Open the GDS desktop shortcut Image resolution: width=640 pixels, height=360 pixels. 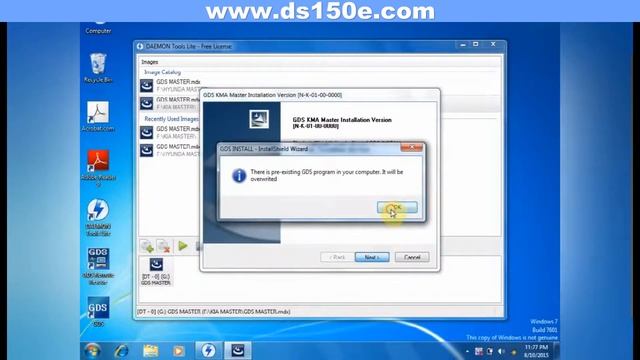(98, 312)
